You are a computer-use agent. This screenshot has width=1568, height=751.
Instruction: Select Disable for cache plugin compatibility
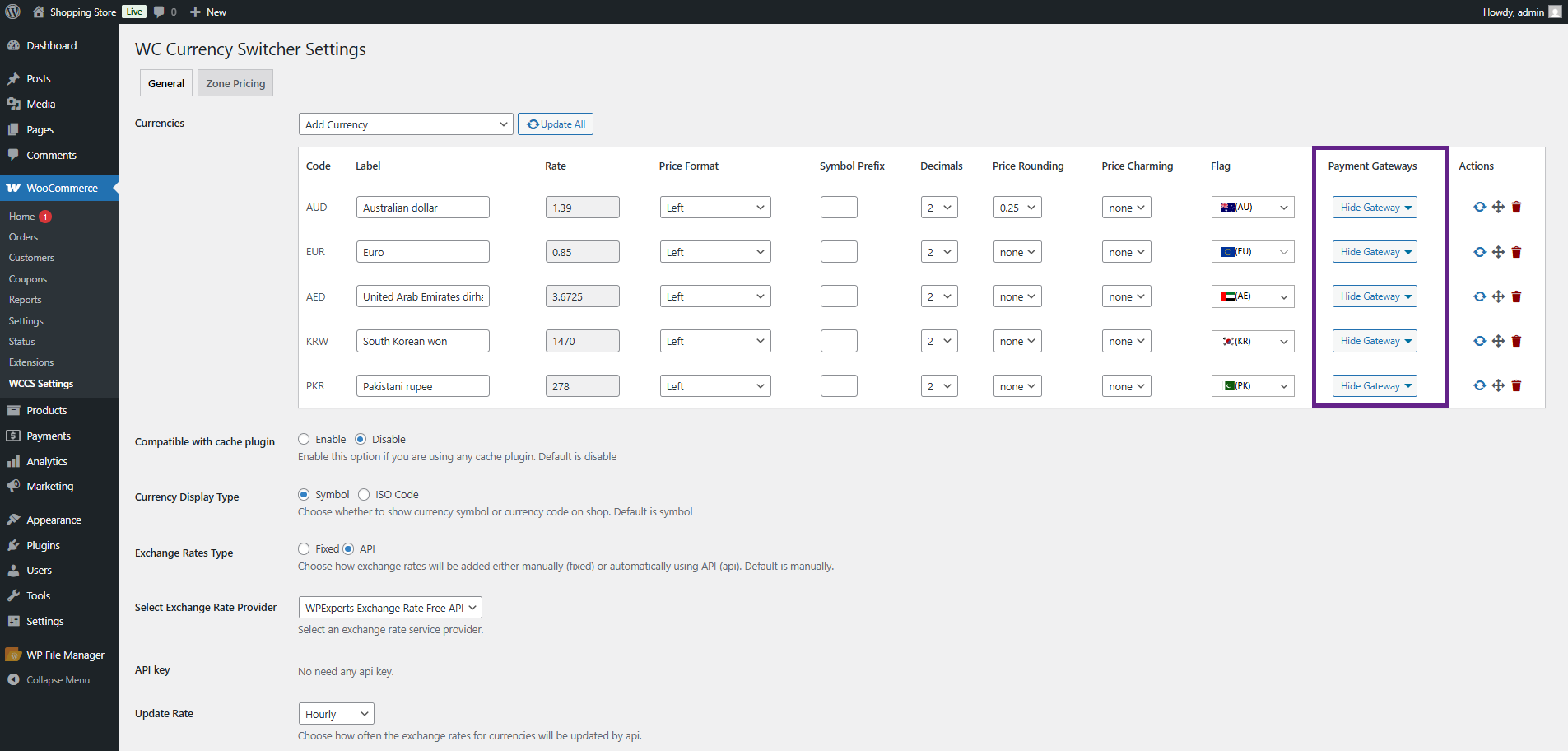(x=361, y=439)
